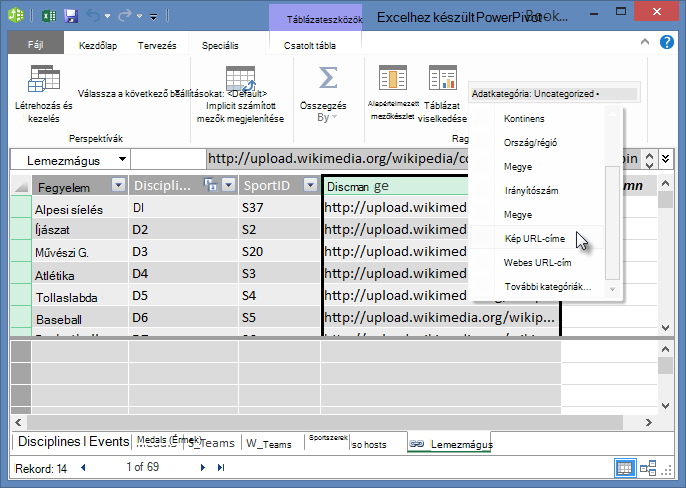Switch to Diagram View icon

[648, 468]
